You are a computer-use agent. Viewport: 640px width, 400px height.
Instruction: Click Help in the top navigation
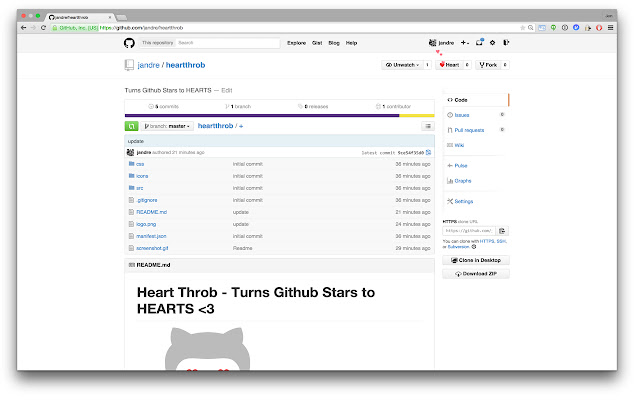[351, 43]
